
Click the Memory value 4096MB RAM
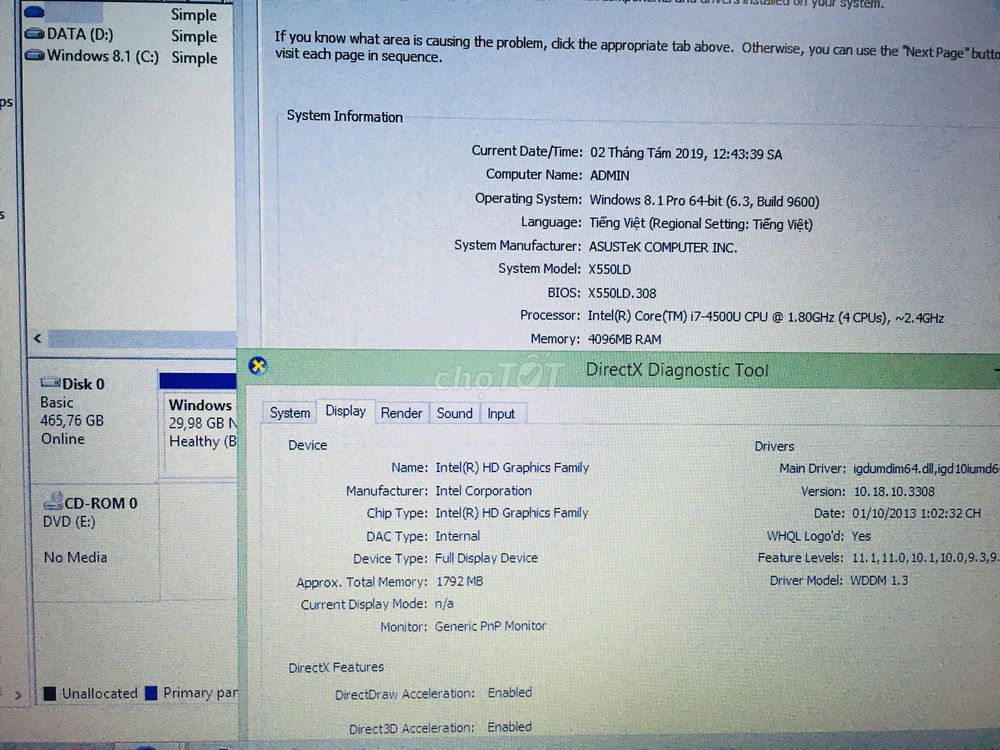624,339
